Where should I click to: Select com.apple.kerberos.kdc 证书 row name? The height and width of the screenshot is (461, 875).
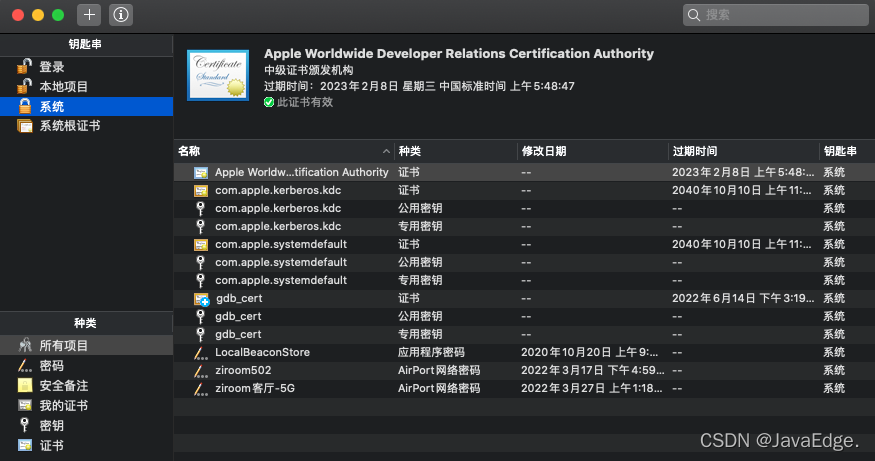(278, 190)
